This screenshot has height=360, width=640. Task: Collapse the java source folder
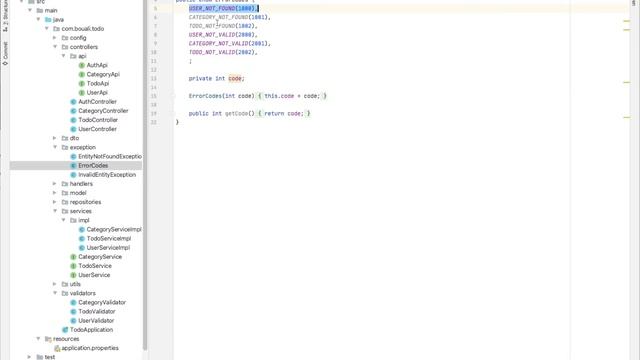pos(38,19)
